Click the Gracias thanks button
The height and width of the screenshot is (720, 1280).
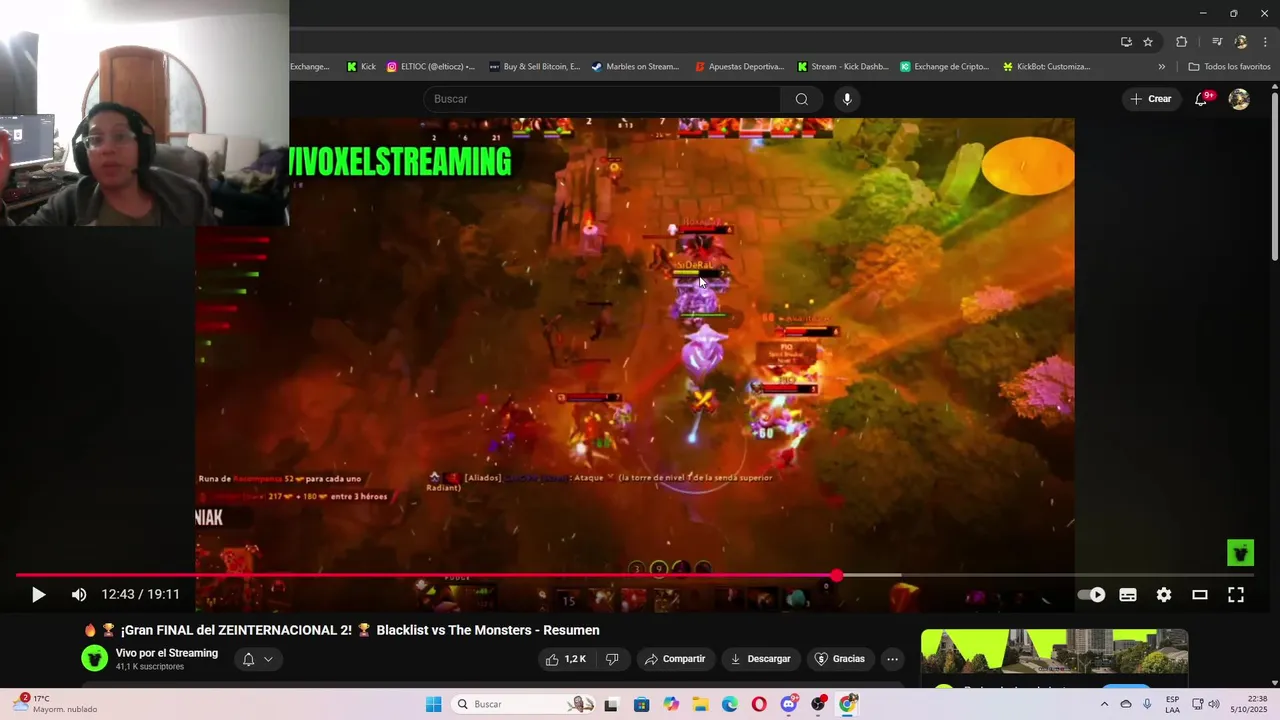tap(840, 659)
